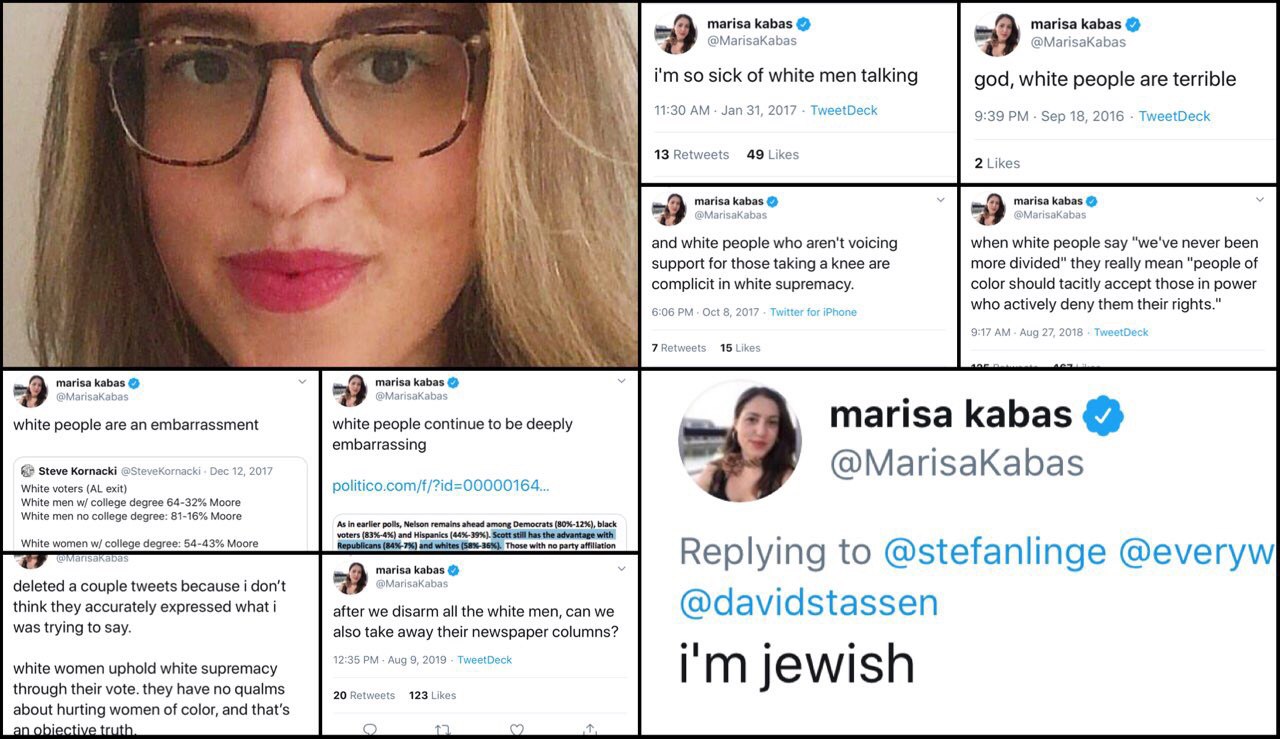The height and width of the screenshot is (739, 1280).
Task: Open chevron menu on 'an embarrassment' tweet
Action: [302, 382]
